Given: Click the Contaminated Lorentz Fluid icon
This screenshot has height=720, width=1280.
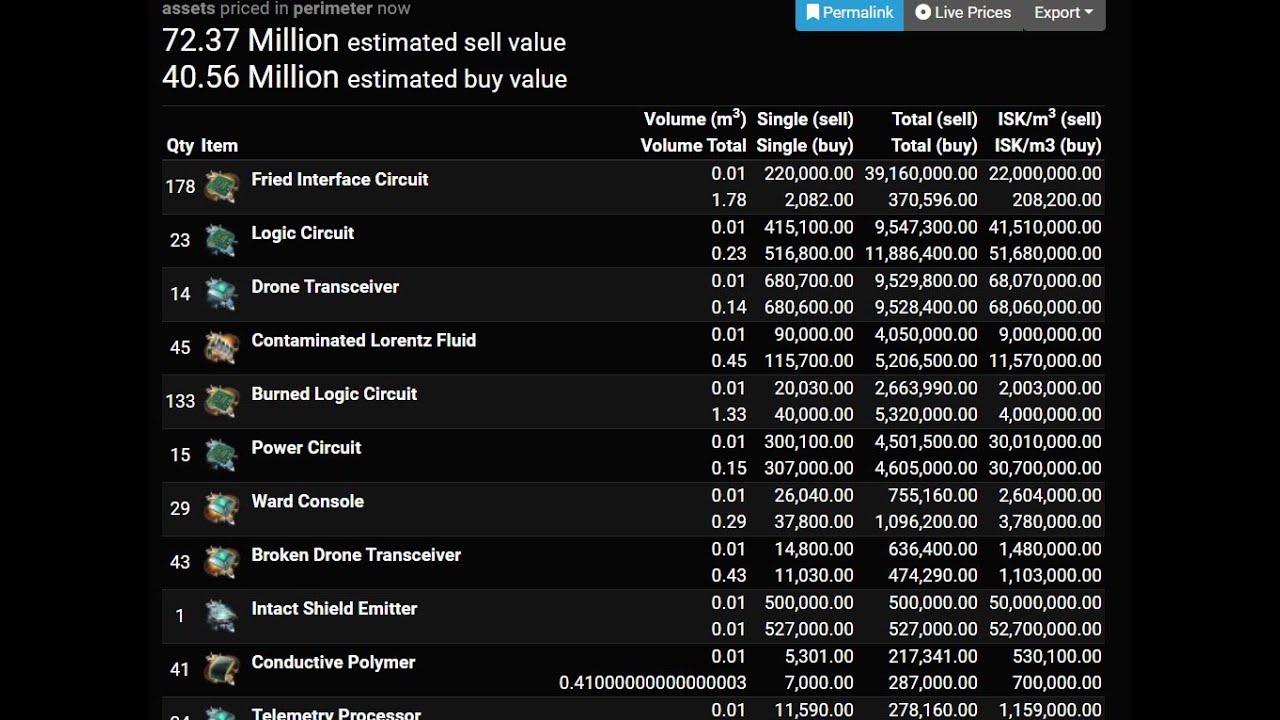Looking at the screenshot, I should [221, 348].
